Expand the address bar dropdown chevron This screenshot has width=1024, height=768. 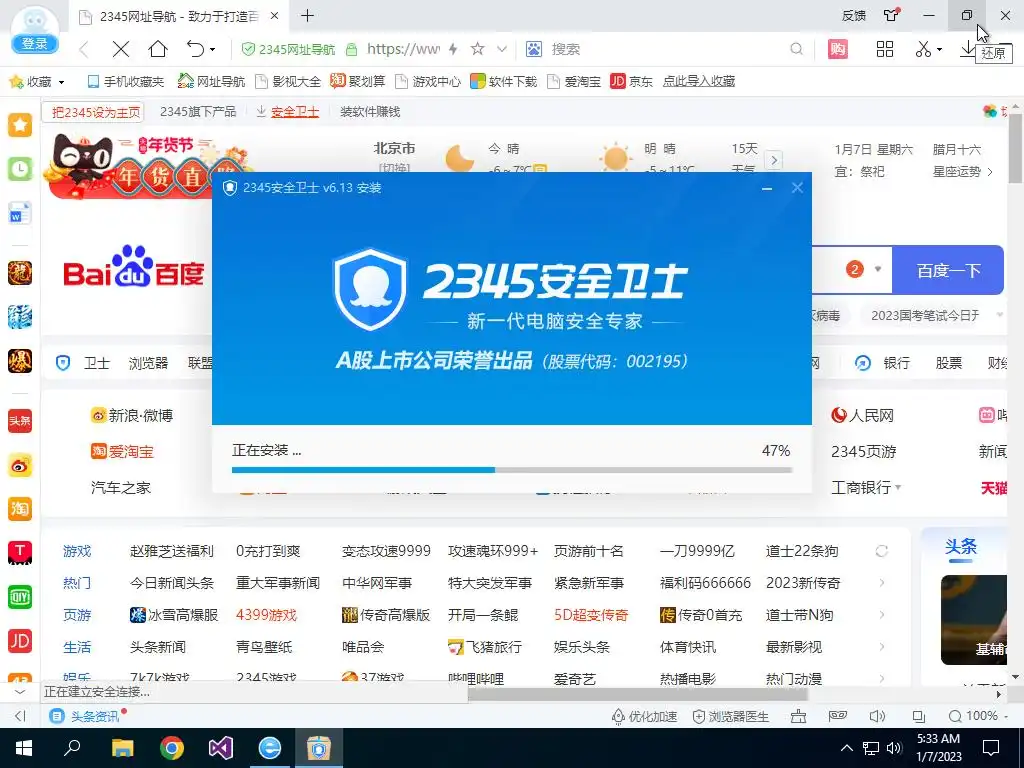[x=502, y=49]
